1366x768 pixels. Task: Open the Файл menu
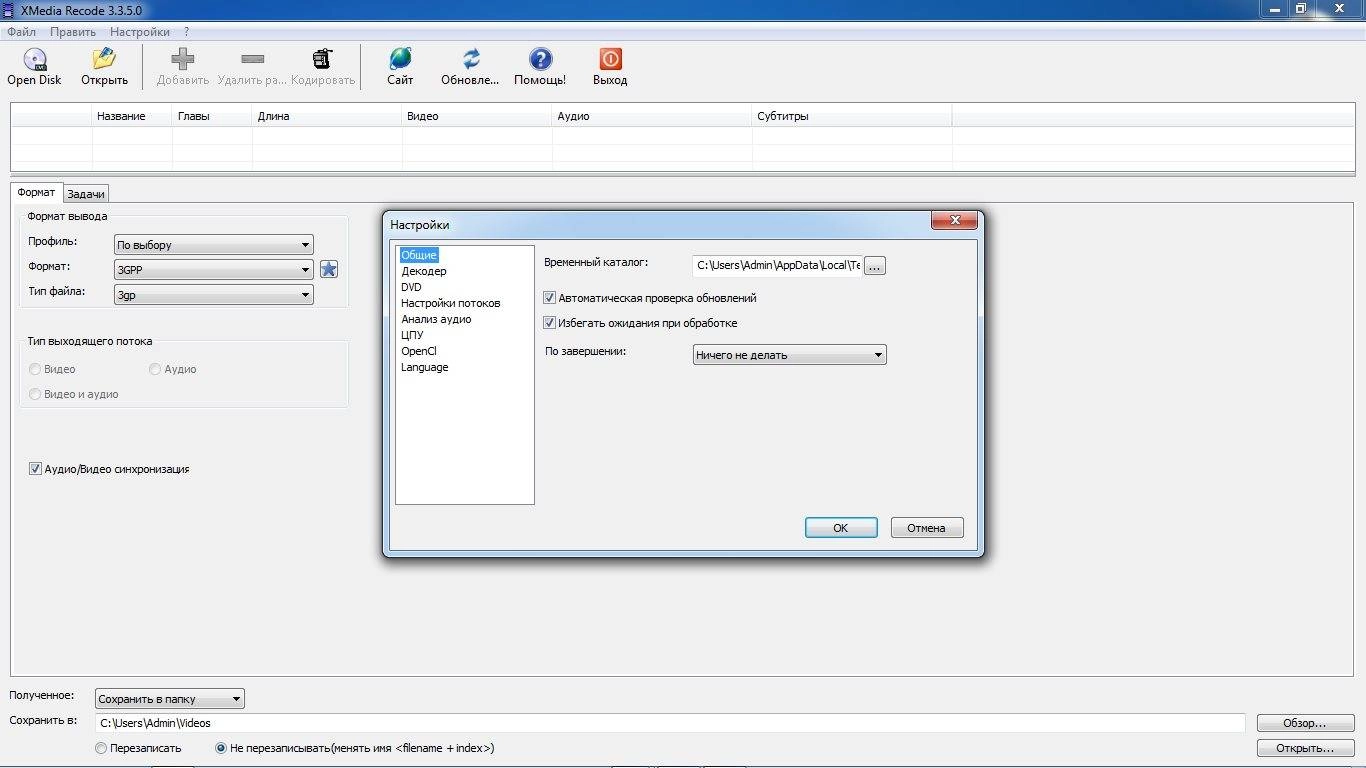point(21,32)
